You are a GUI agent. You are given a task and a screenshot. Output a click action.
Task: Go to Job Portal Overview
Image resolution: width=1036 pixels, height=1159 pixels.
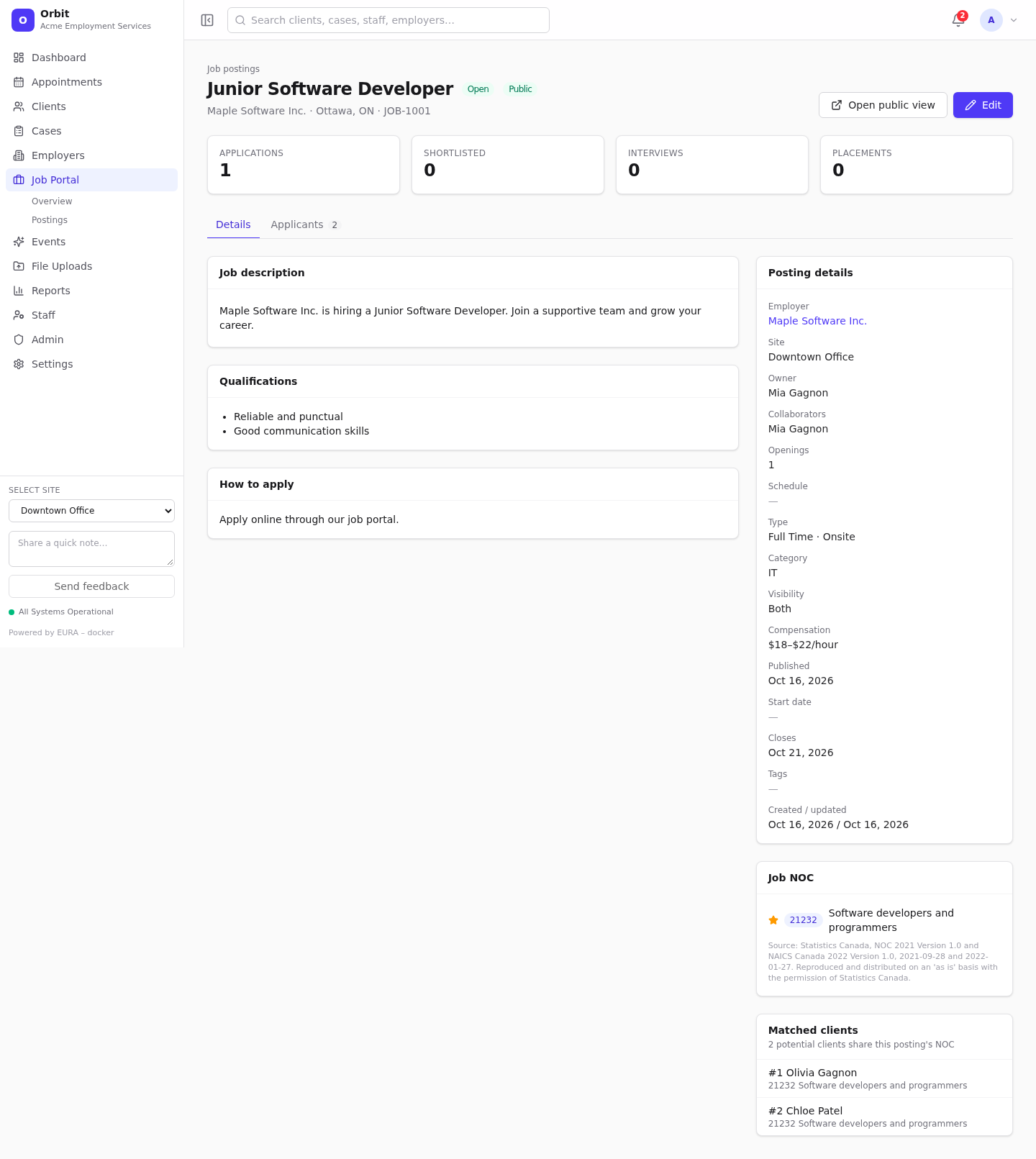pos(52,201)
